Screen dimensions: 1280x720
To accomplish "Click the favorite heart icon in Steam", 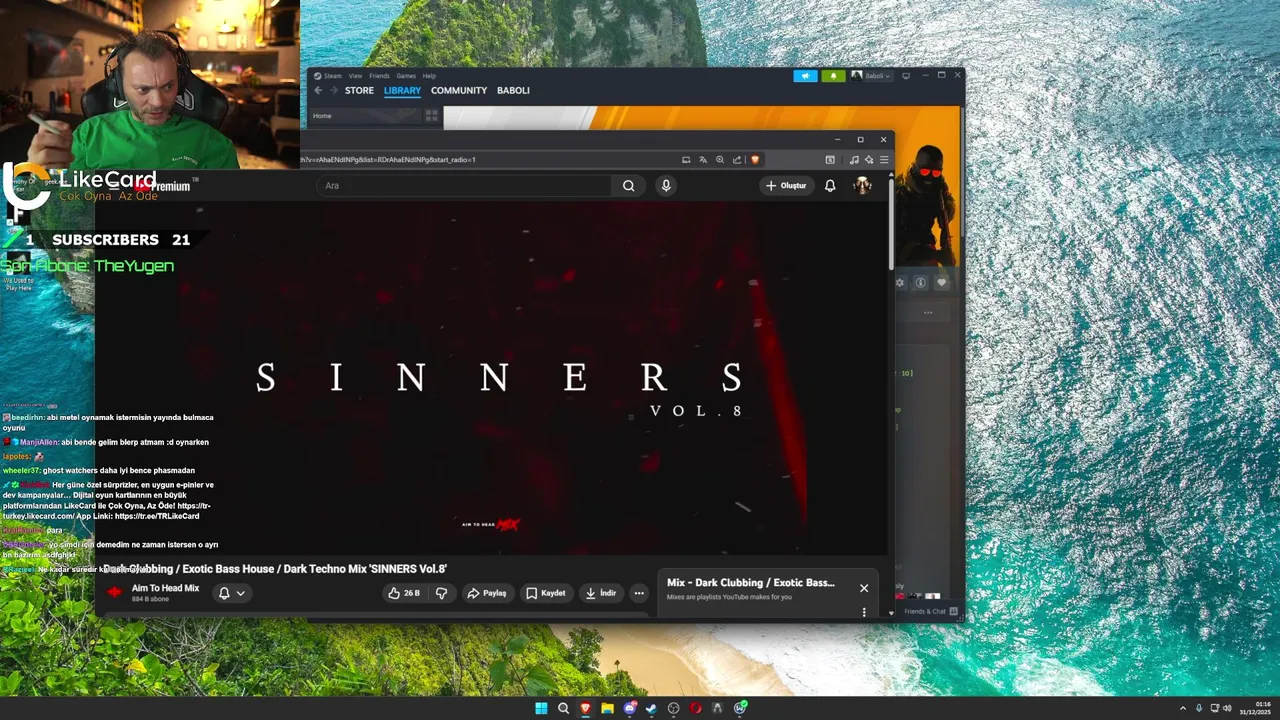I will [x=941, y=283].
